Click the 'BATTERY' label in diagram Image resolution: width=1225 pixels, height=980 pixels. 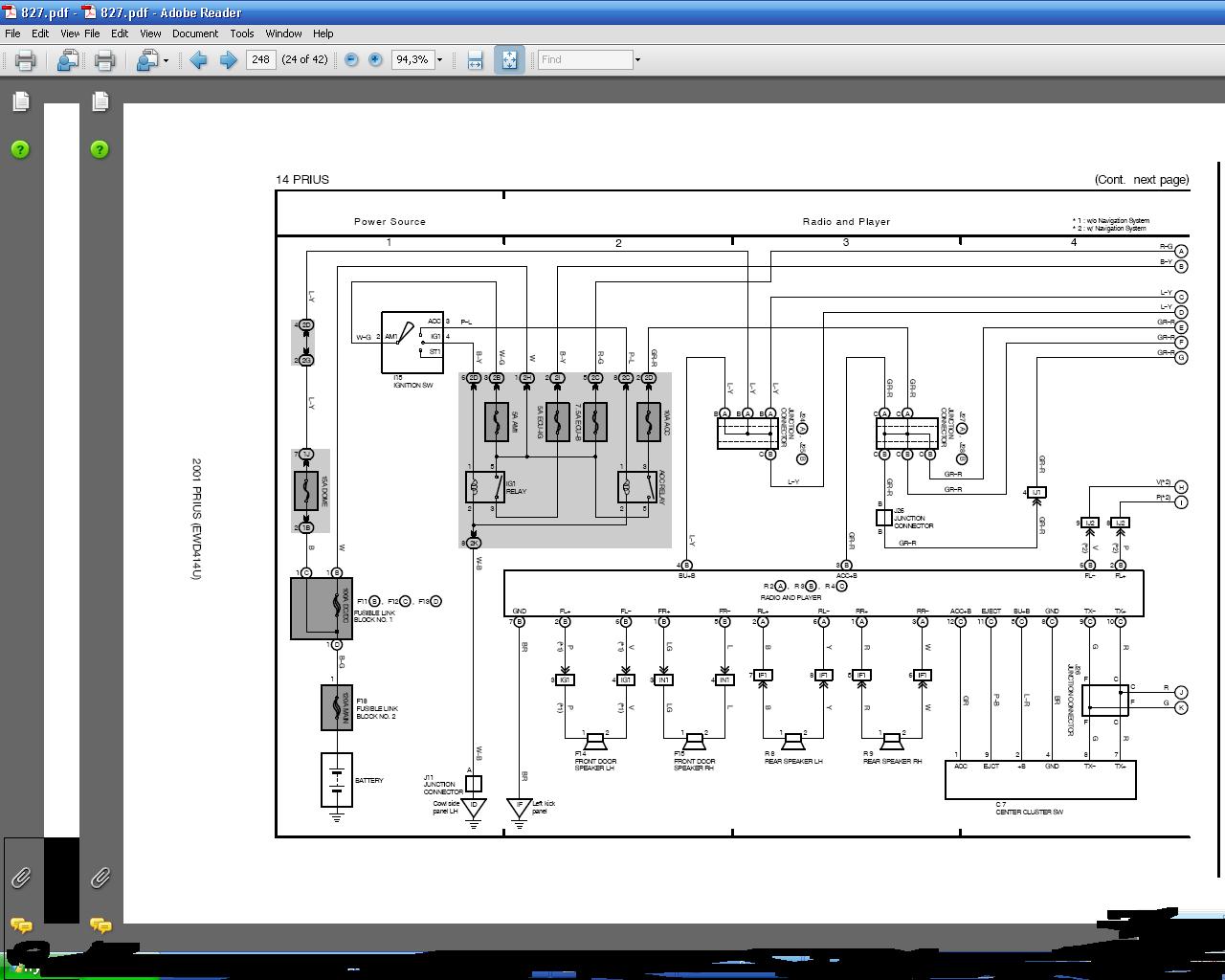tap(369, 781)
